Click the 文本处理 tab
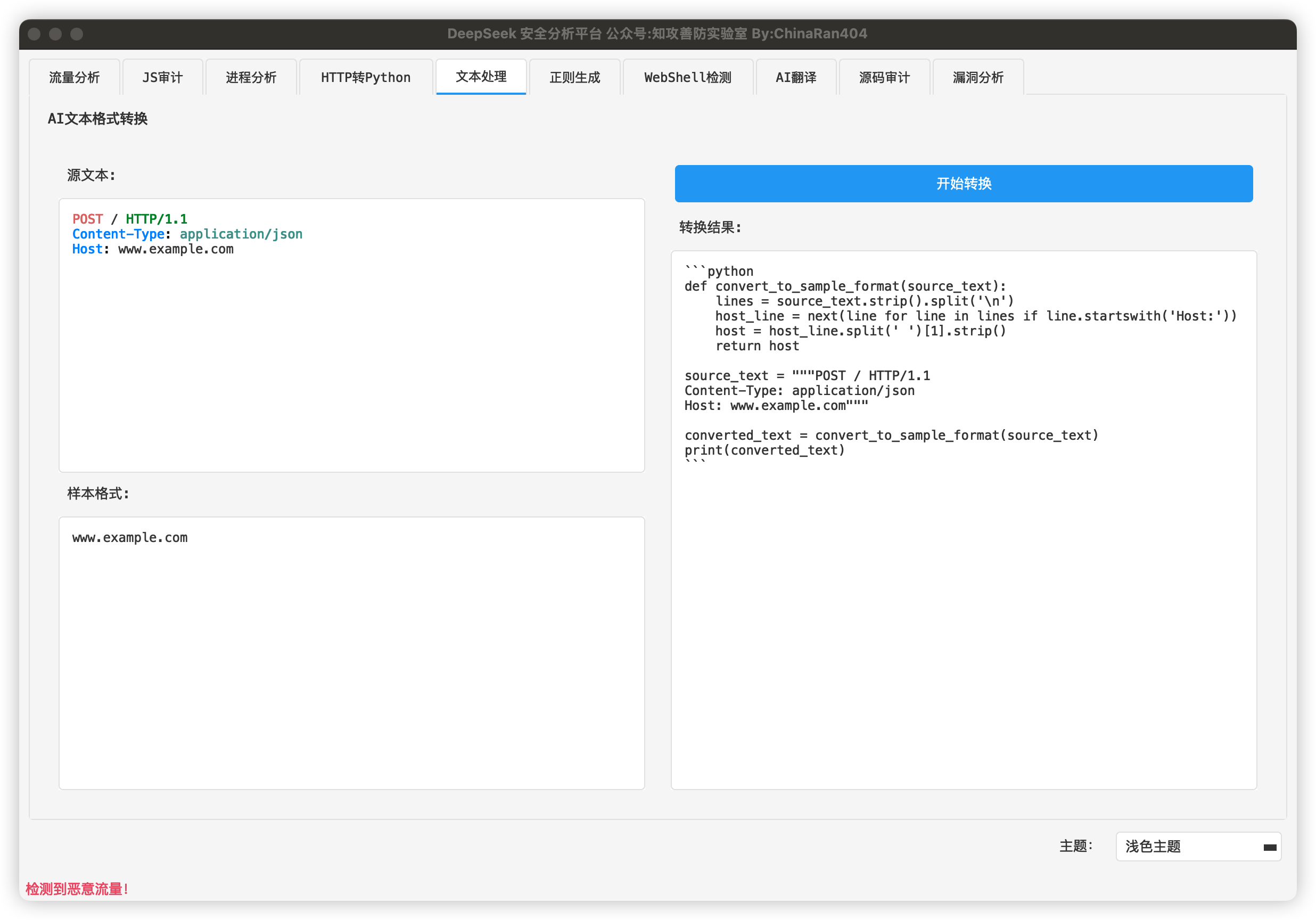The width and height of the screenshot is (1316, 920). click(x=481, y=77)
